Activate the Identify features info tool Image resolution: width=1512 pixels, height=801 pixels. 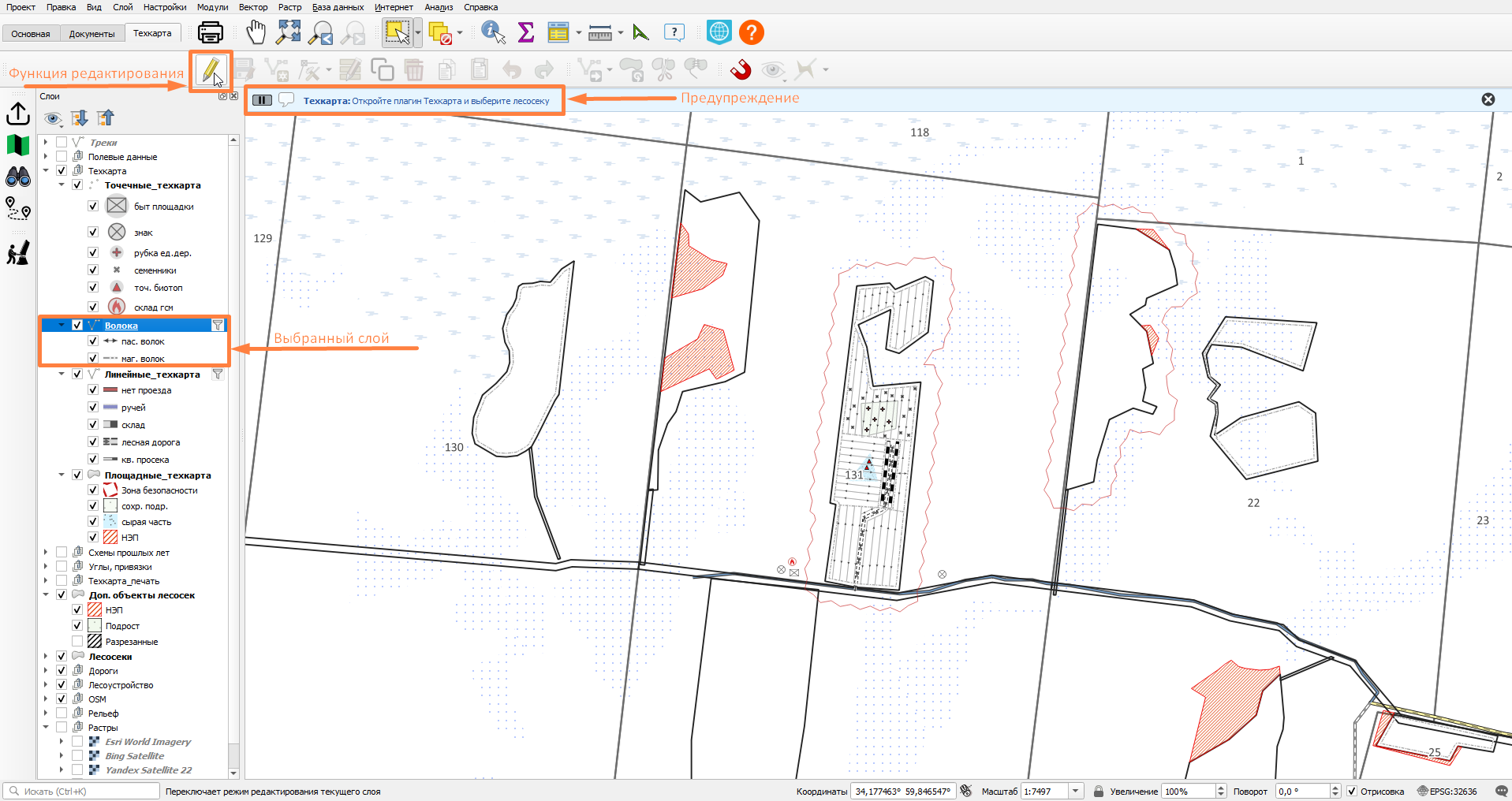[493, 32]
